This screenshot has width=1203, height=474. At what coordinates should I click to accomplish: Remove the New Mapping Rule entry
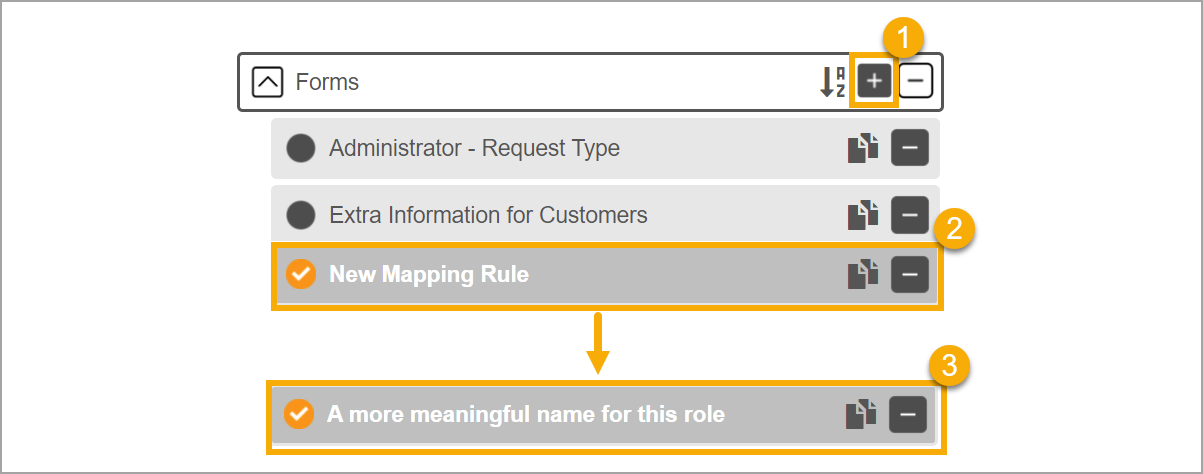tap(910, 274)
